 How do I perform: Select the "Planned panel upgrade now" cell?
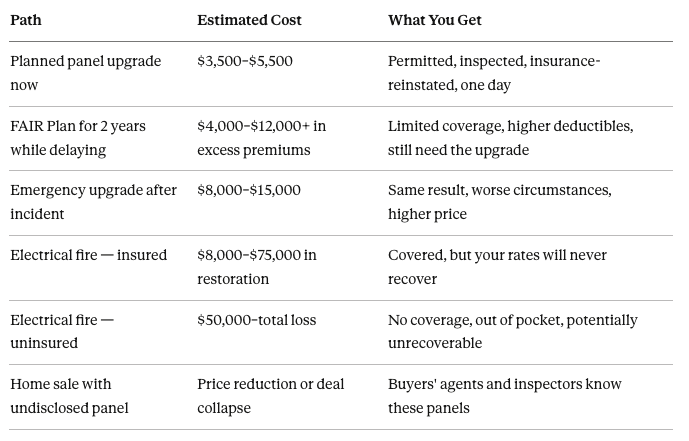(x=85, y=73)
